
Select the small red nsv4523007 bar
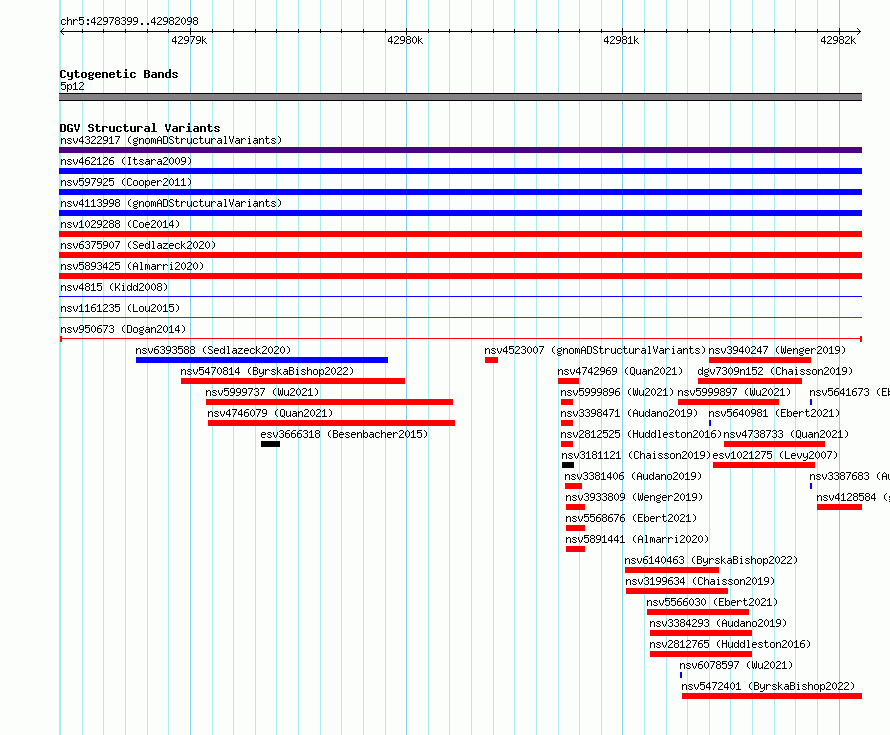pyautogui.click(x=492, y=360)
